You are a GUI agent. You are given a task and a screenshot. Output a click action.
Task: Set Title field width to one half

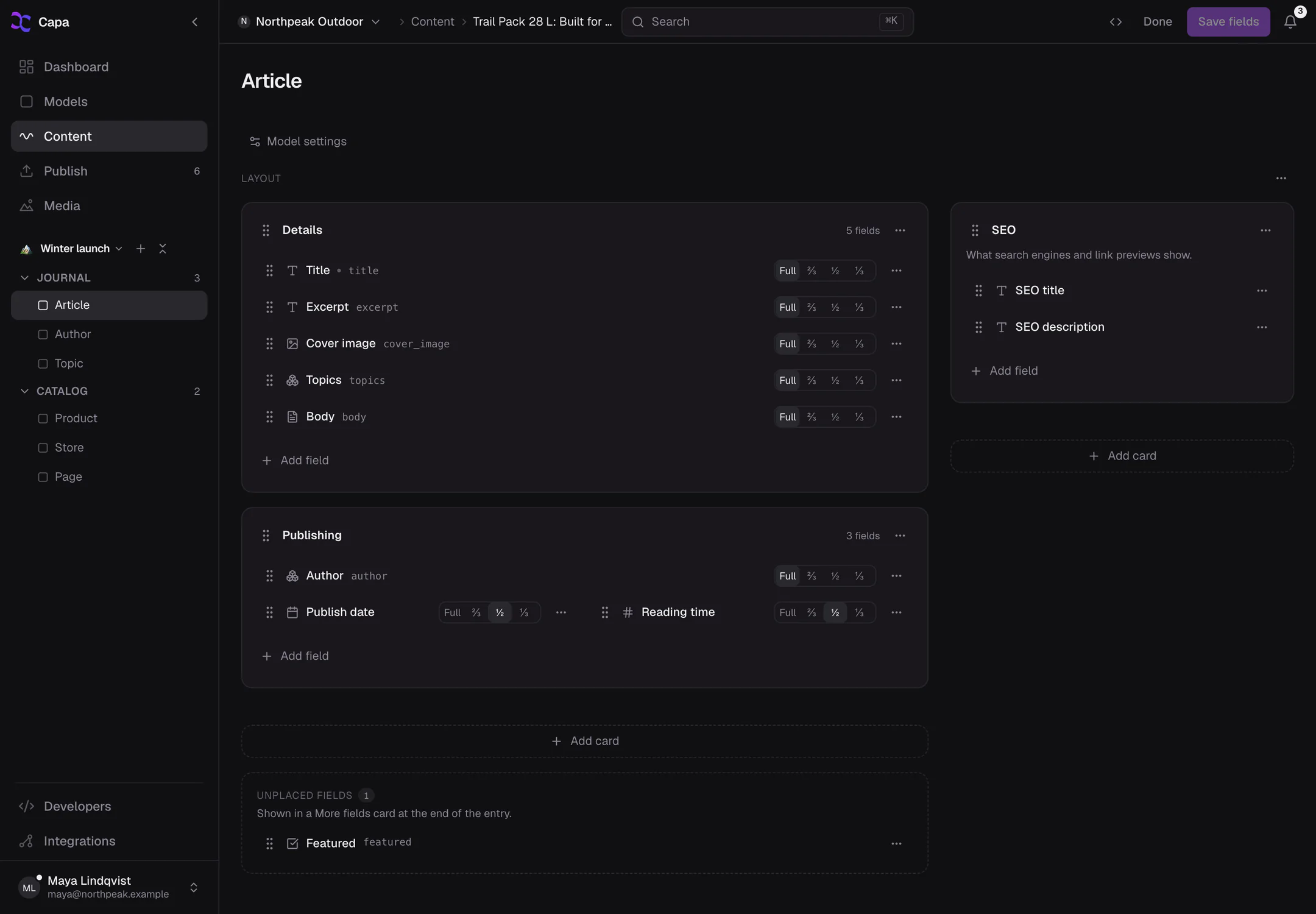tap(835, 271)
